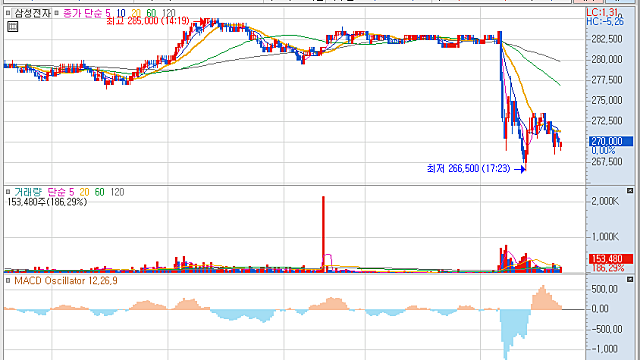This screenshot has width=640, height=360.
Task: Select the 5-period volume average label
Action: tap(72, 192)
